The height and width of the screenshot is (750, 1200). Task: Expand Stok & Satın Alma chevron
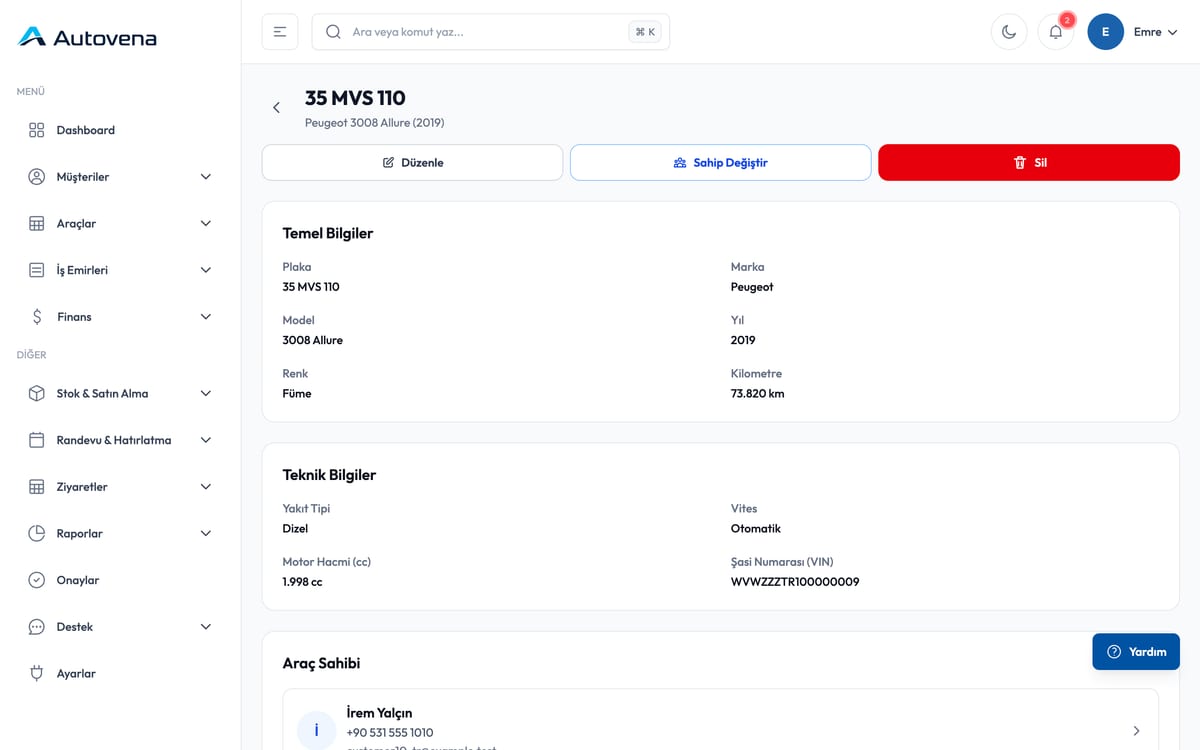click(x=206, y=393)
